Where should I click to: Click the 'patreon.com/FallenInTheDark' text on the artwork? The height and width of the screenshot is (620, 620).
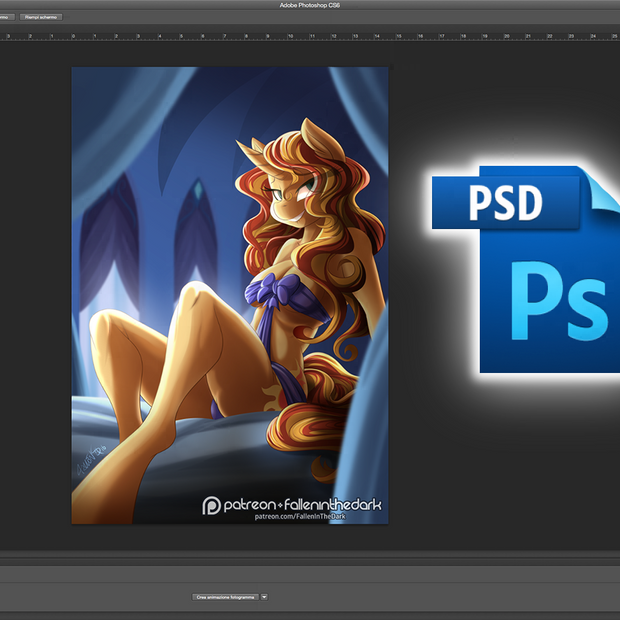tap(300, 516)
